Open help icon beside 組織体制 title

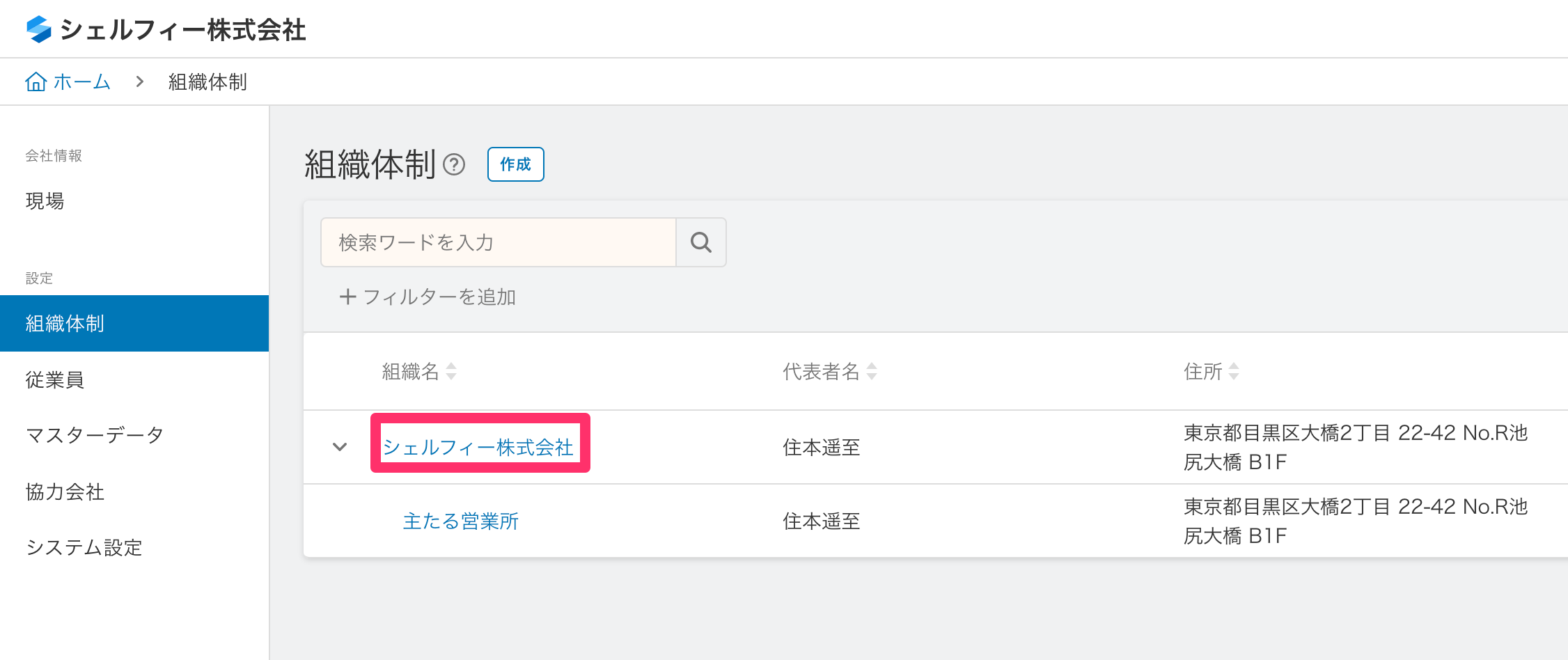(x=454, y=164)
